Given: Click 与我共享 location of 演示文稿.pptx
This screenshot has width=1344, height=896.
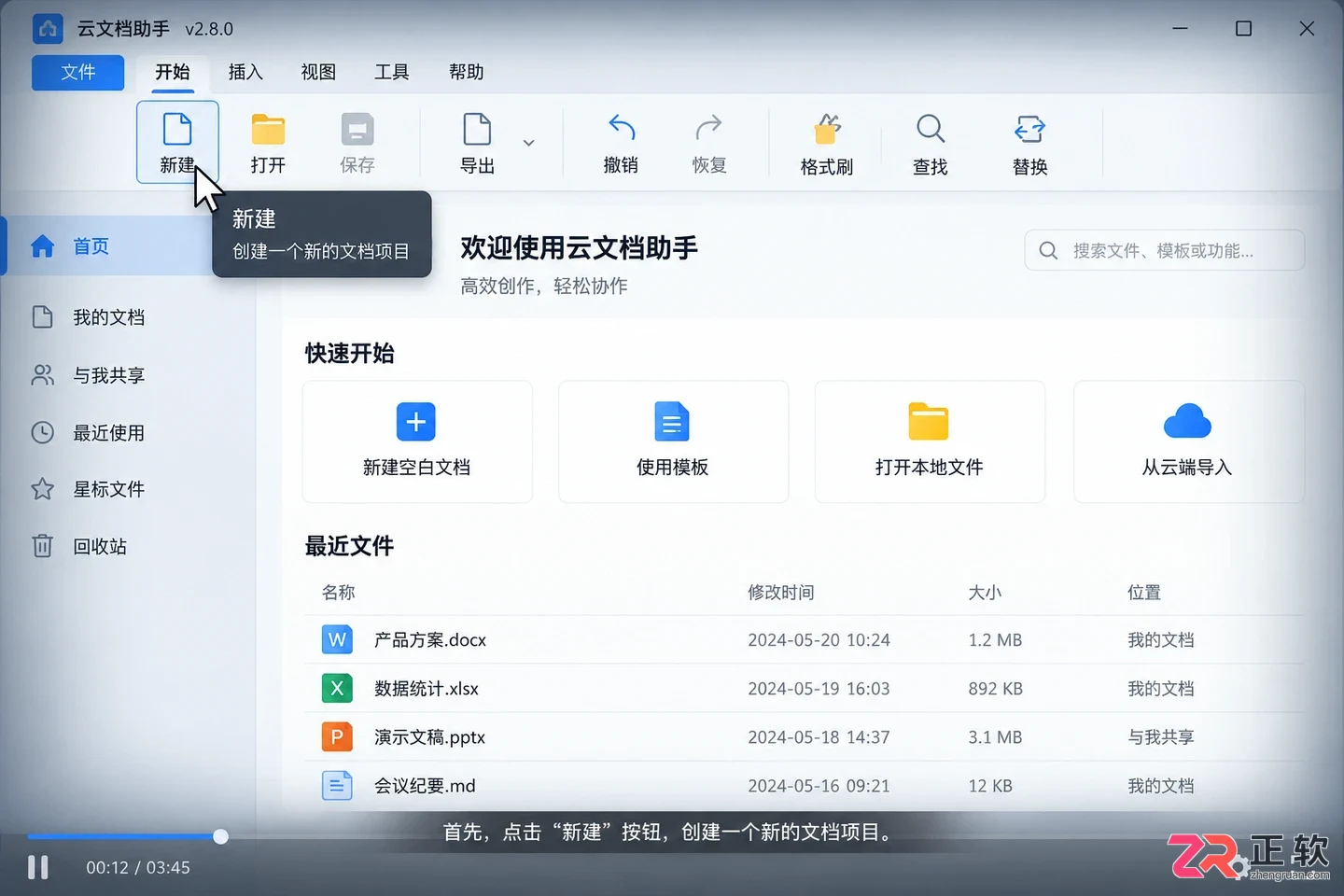Looking at the screenshot, I should point(1161,736).
